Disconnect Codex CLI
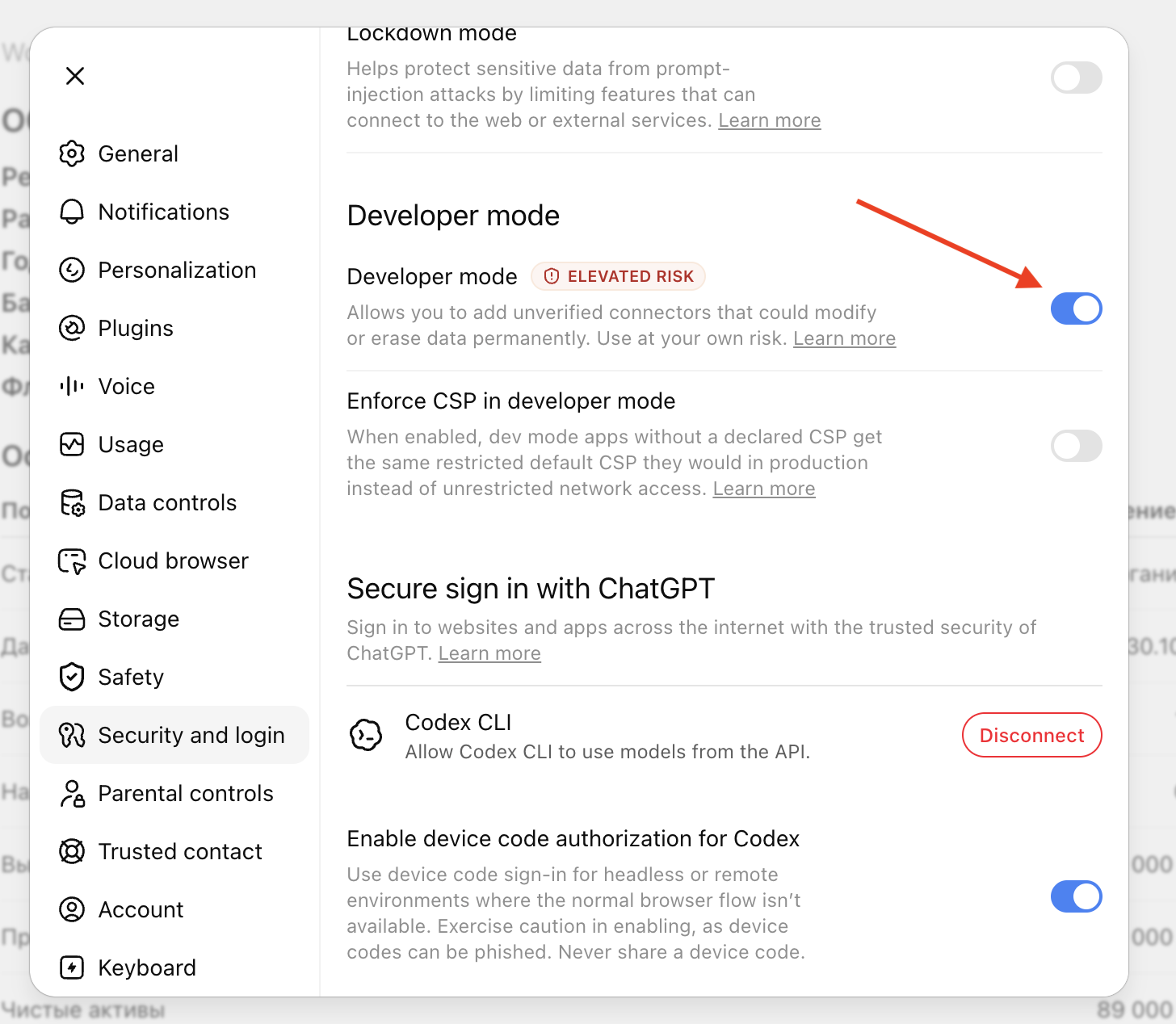Viewport: 1176px width, 1024px height. pos(1031,735)
